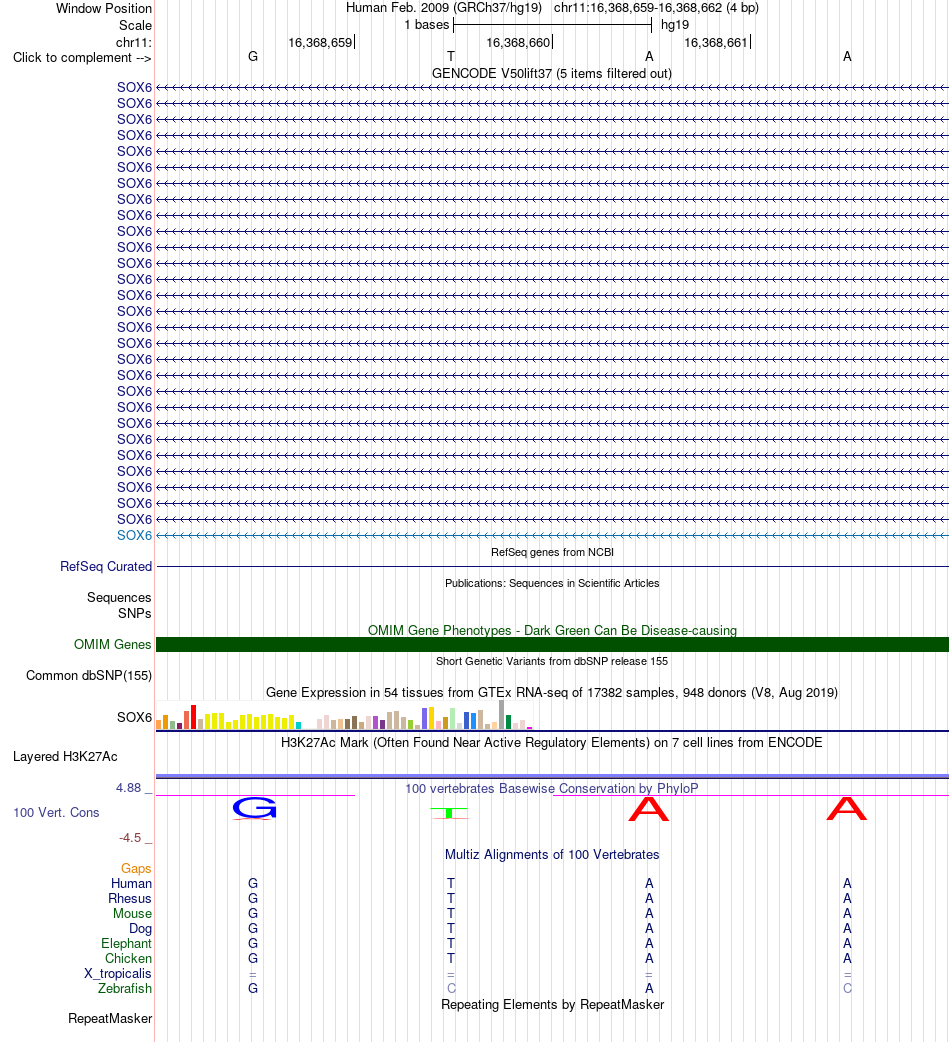Click the 'Sequences' track label
Image resolution: width=950 pixels, height=1042 pixels.
119,597
